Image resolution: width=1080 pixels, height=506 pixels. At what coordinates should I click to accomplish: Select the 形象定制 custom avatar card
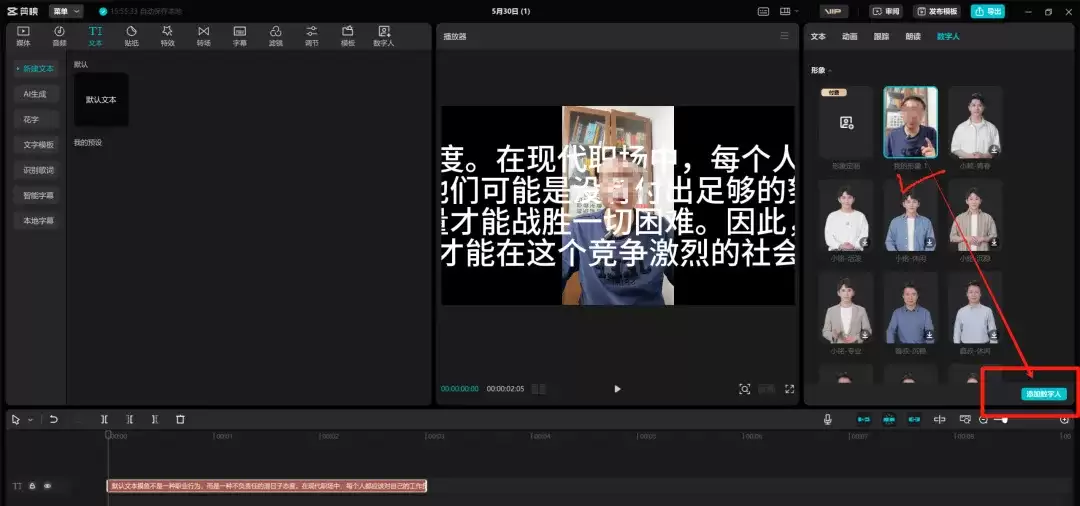[x=847, y=123]
